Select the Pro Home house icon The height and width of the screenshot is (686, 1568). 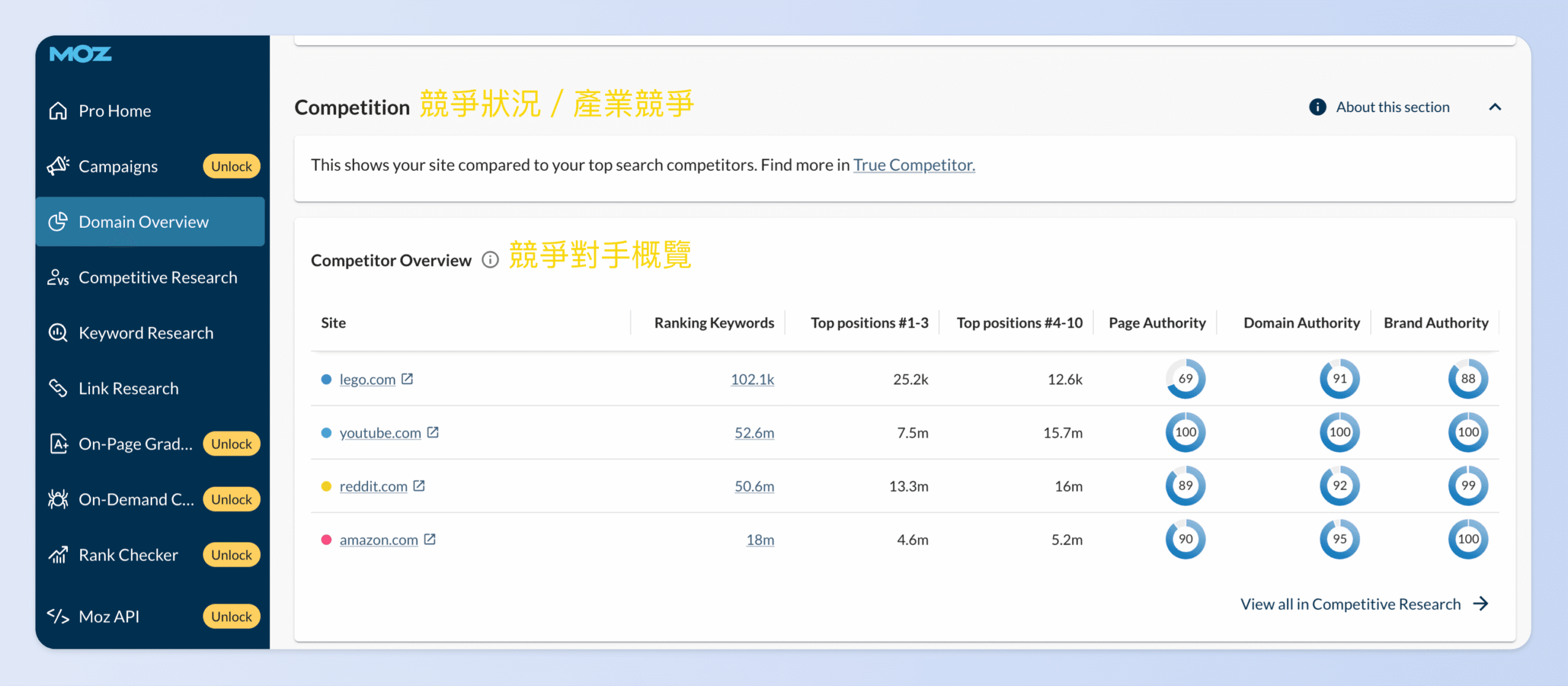coord(58,111)
